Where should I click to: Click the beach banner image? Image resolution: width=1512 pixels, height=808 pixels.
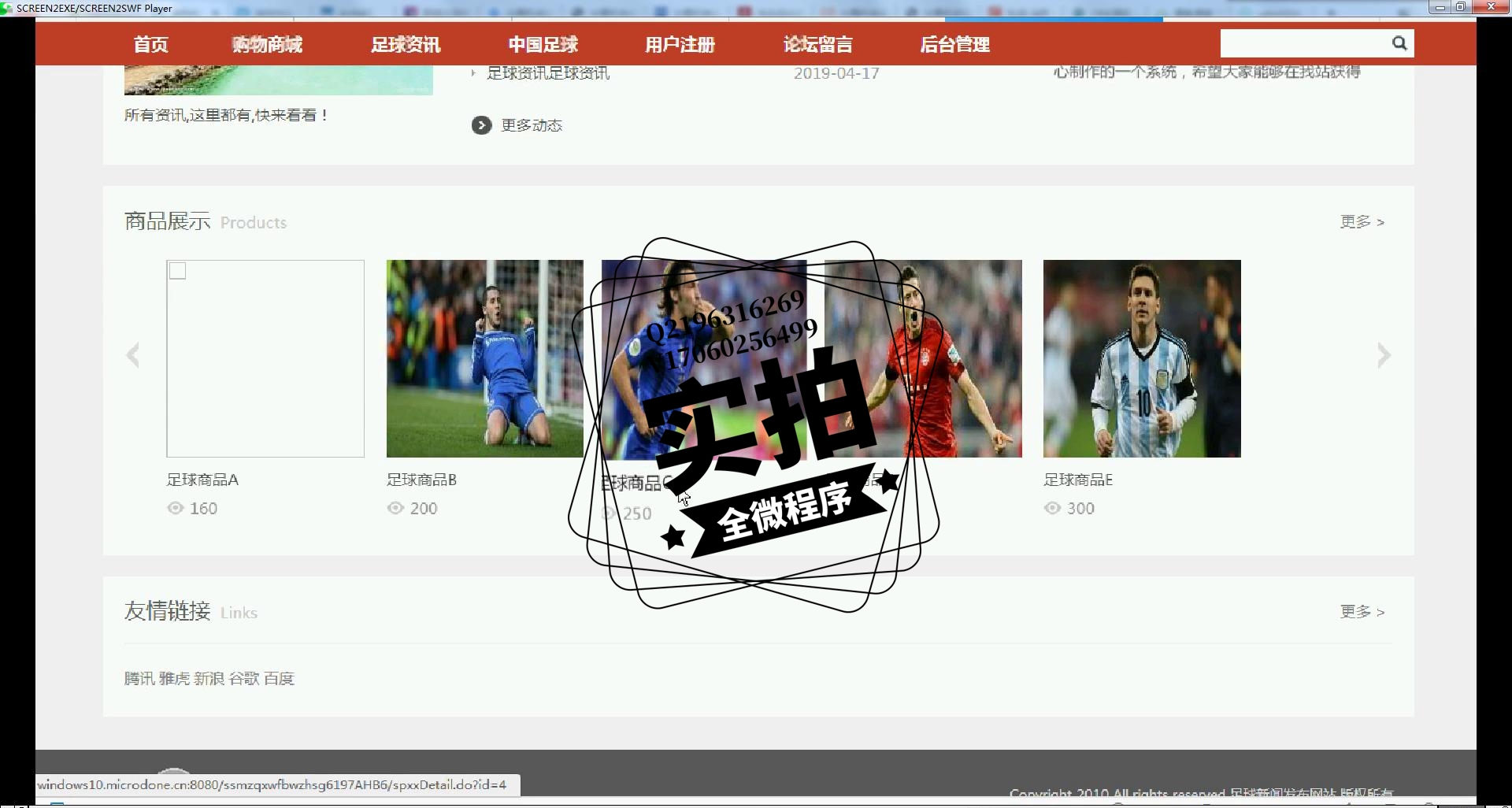pos(279,80)
